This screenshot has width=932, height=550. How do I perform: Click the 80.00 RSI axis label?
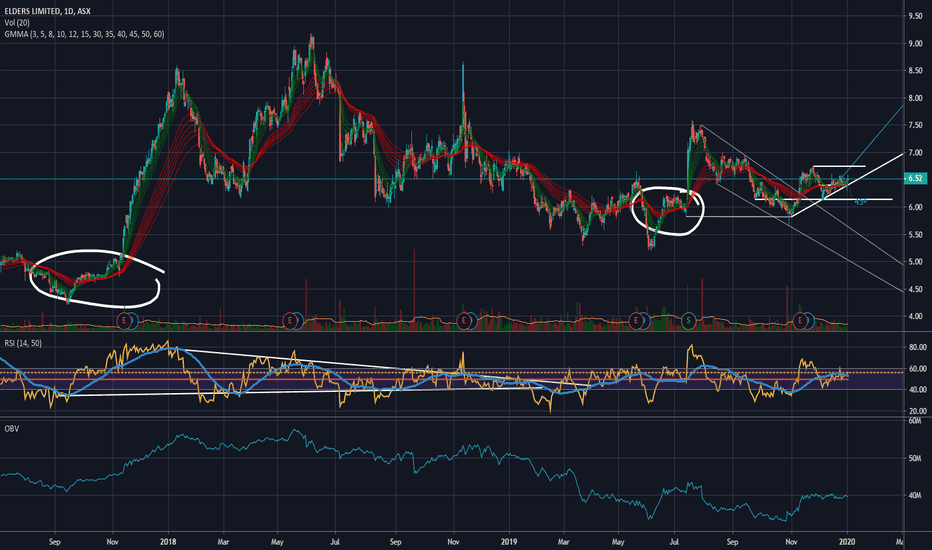tap(917, 347)
